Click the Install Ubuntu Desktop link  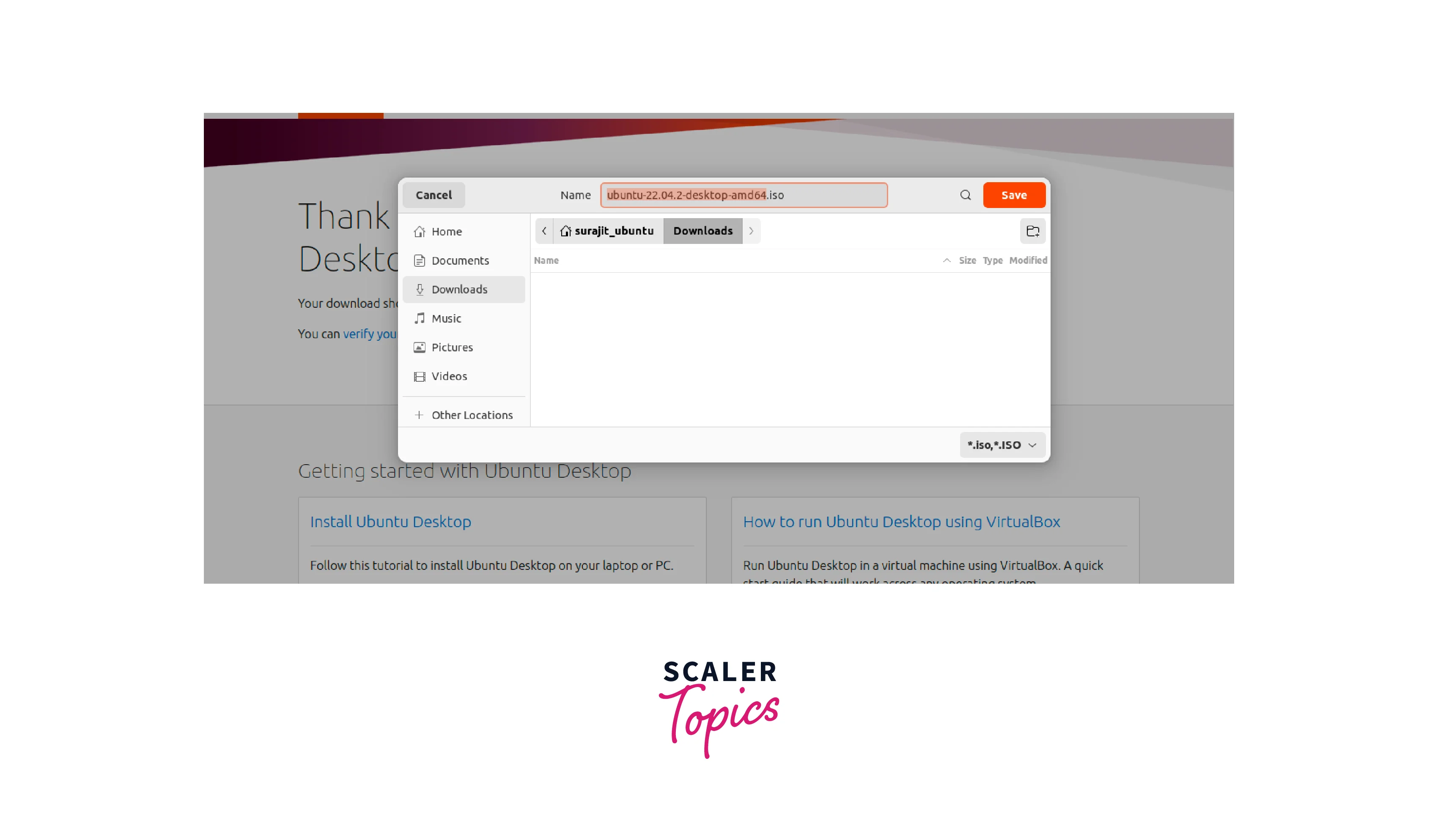point(391,520)
